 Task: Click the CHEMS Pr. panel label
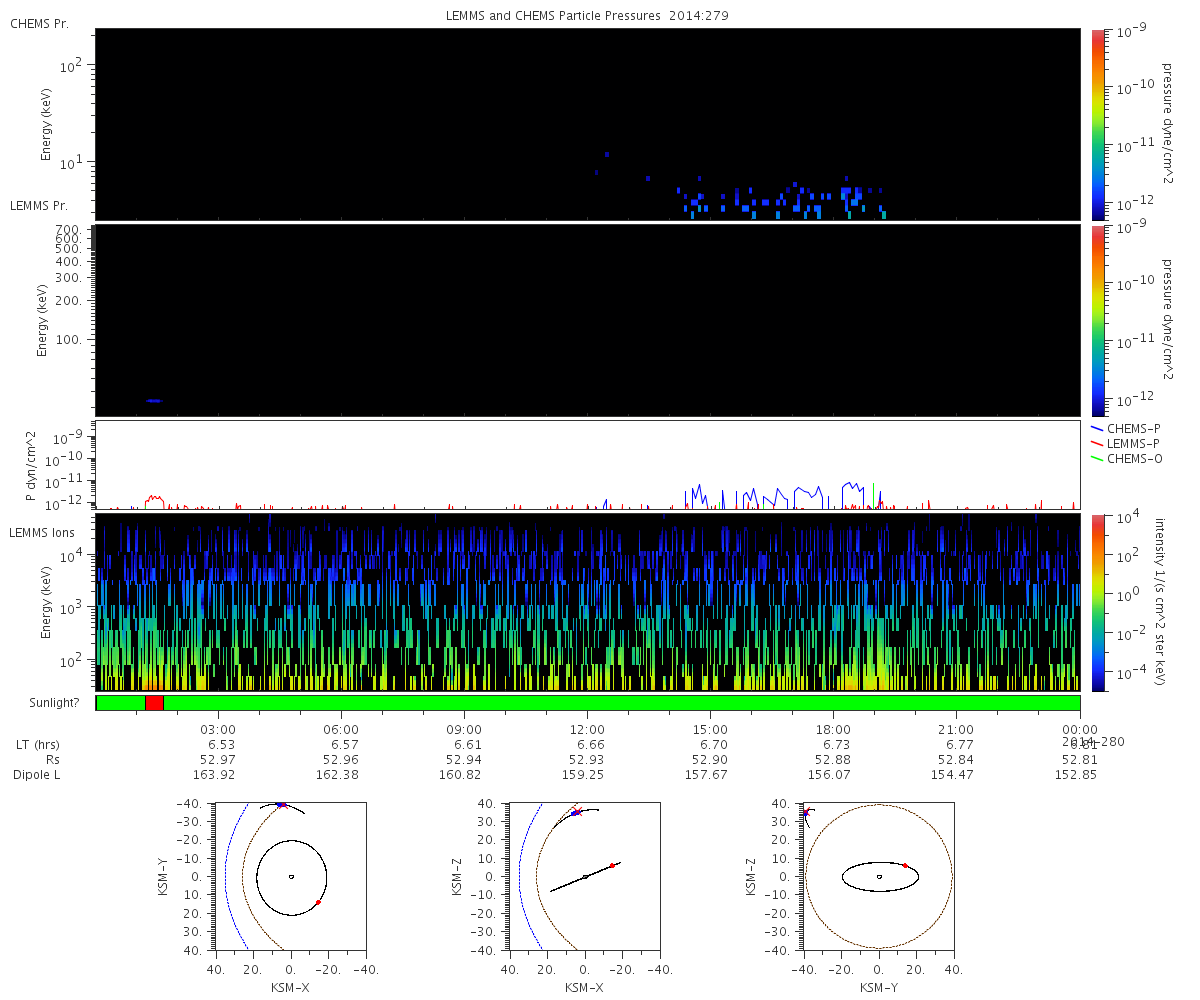(x=39, y=23)
